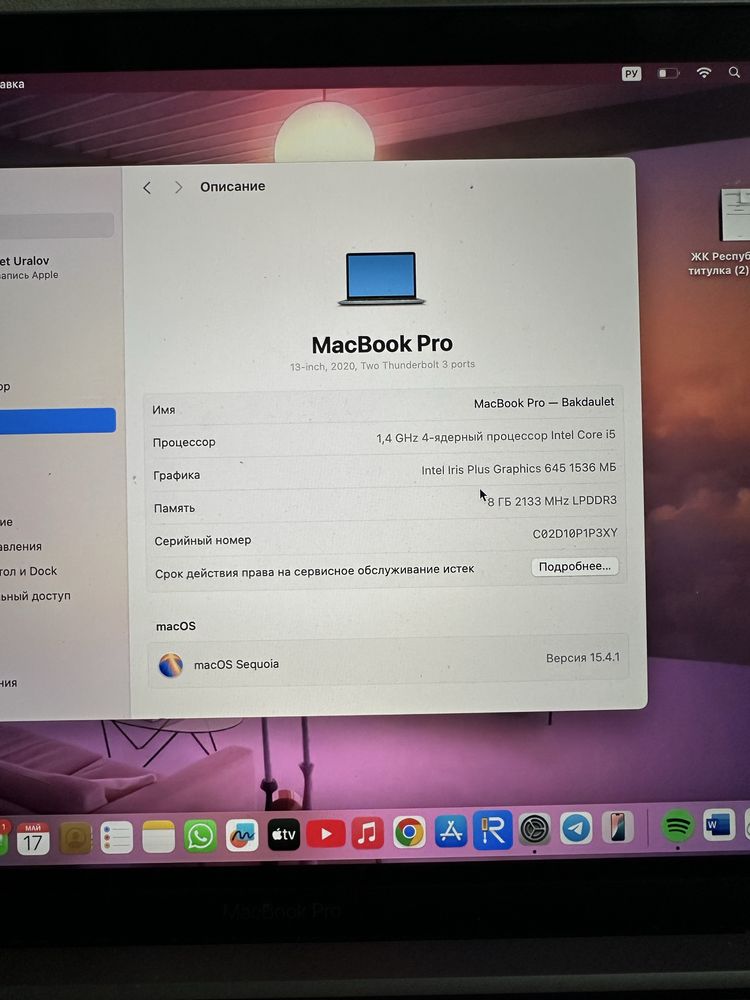
Task: Launch YouTube from the Dock
Action: tap(326, 834)
